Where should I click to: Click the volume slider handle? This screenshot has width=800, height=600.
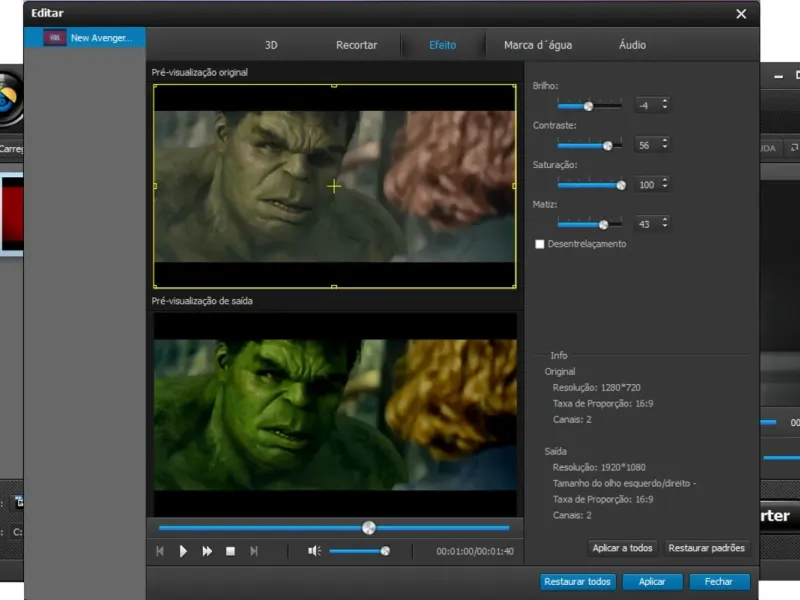[385, 551]
